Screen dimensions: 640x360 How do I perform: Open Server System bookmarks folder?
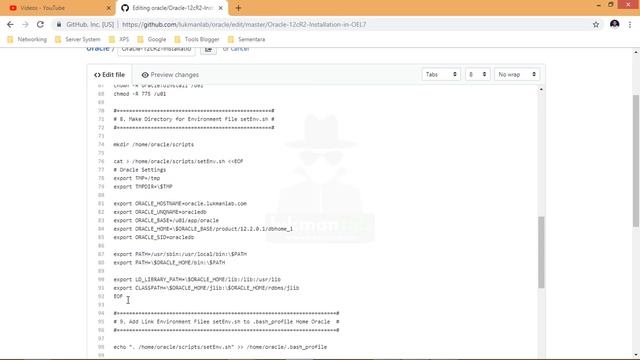(x=78, y=39)
